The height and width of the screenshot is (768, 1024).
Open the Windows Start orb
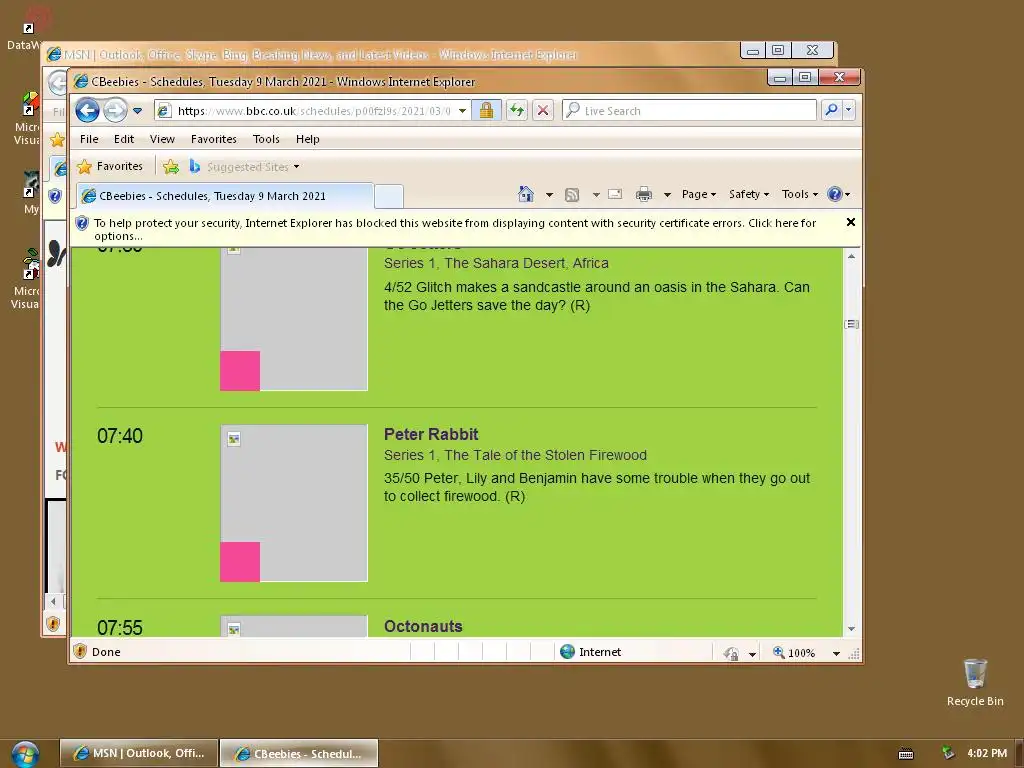point(25,754)
